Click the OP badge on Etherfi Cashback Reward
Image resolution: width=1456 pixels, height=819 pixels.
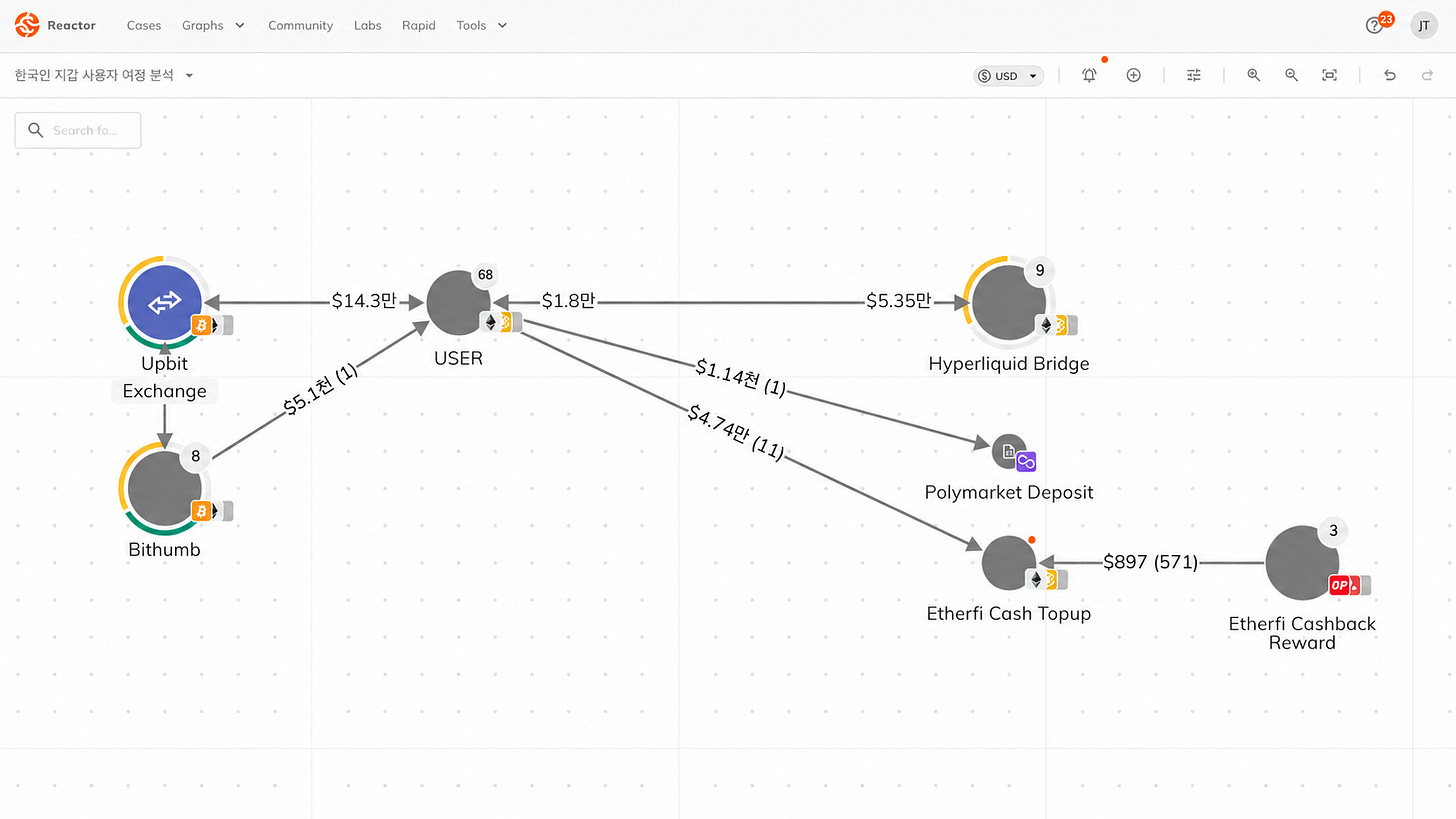click(x=1340, y=586)
